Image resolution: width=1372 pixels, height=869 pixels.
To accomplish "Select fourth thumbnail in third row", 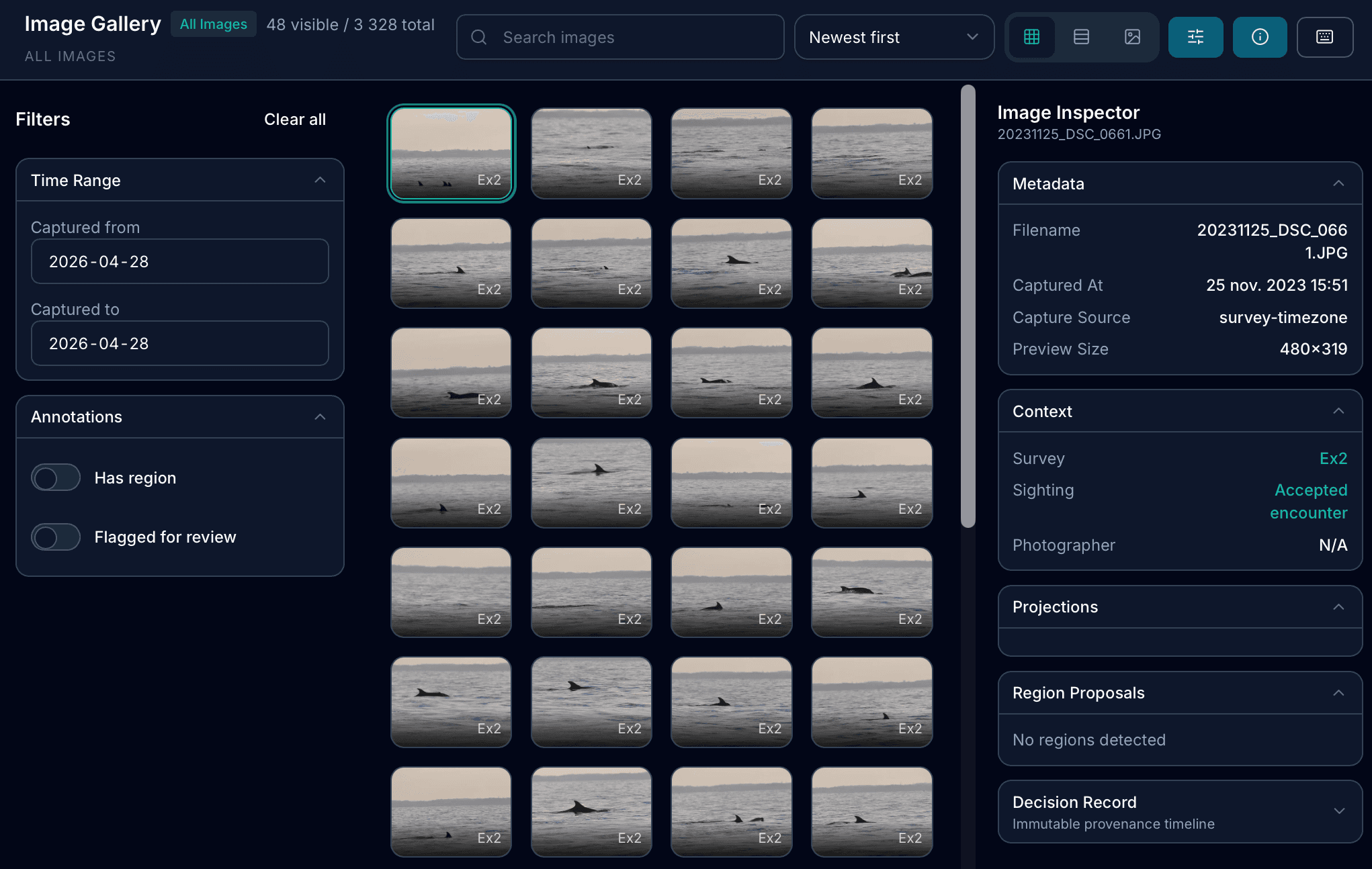I will pos(872,373).
